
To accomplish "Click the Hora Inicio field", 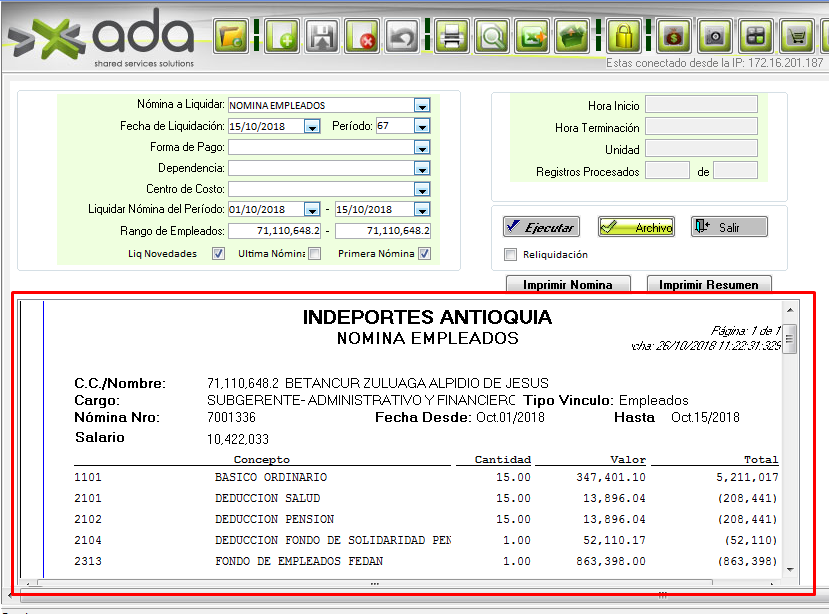I will click(x=701, y=105).
